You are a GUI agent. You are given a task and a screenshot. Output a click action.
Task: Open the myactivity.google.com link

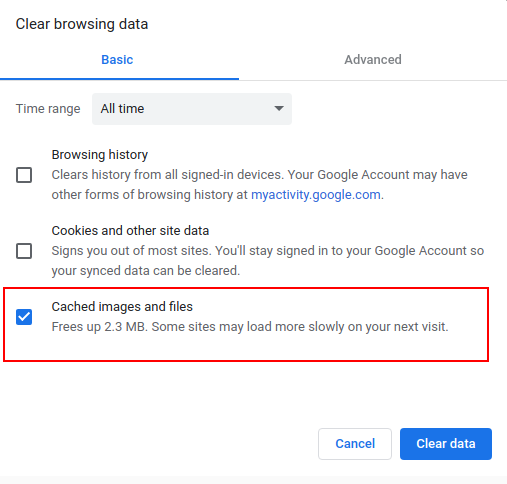click(x=316, y=195)
